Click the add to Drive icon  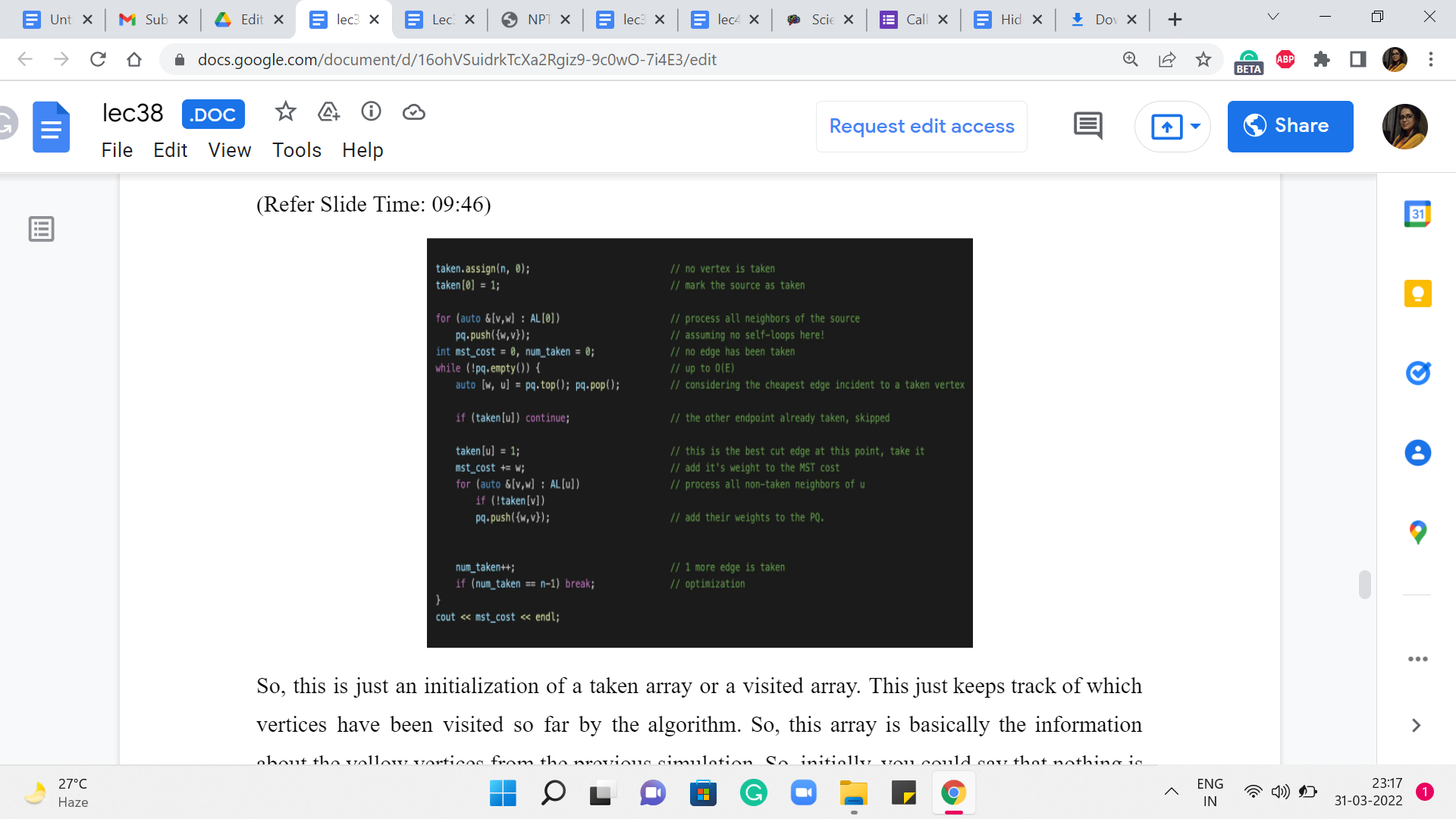(328, 112)
